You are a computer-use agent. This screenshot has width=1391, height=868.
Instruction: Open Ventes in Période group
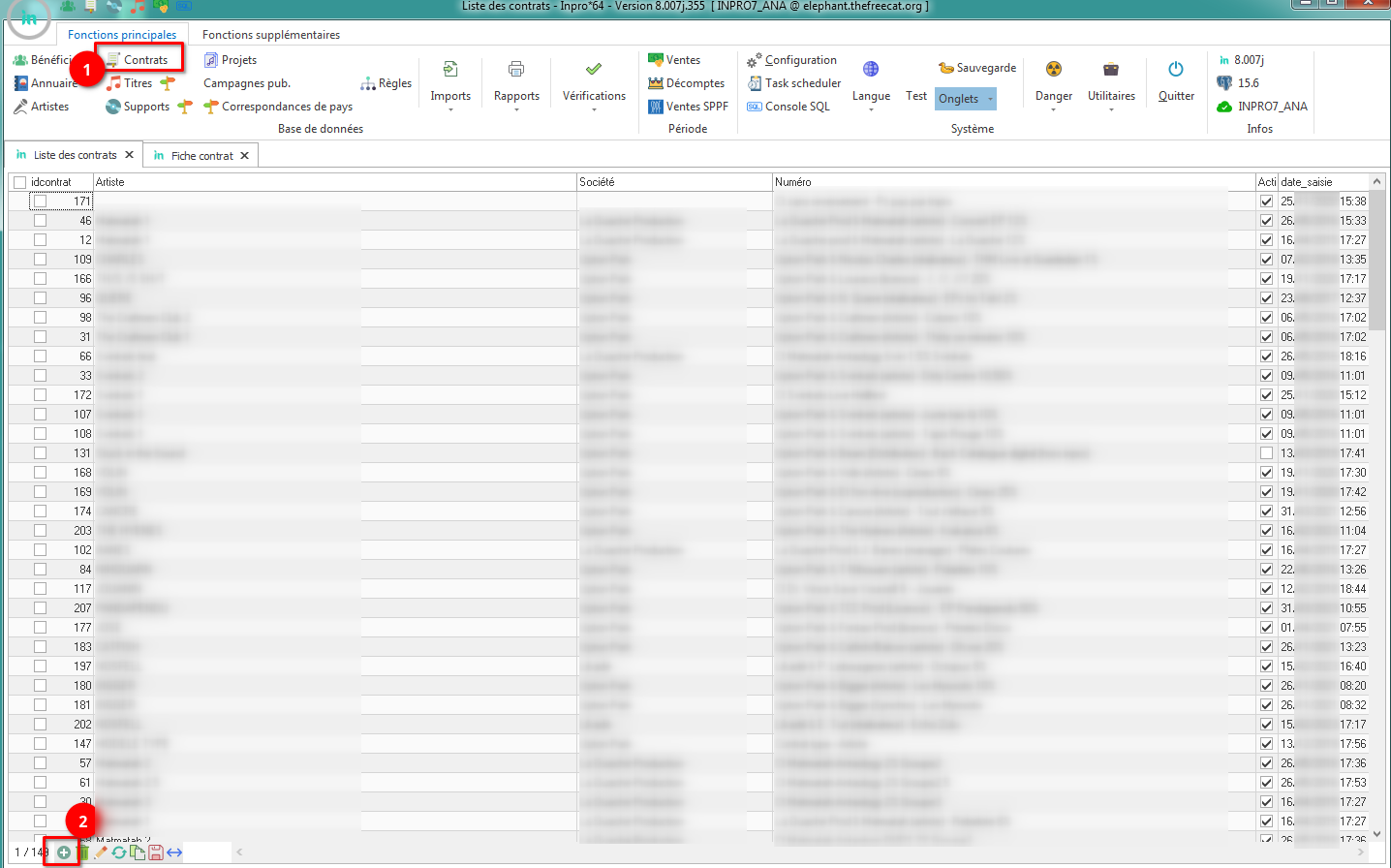(x=674, y=60)
